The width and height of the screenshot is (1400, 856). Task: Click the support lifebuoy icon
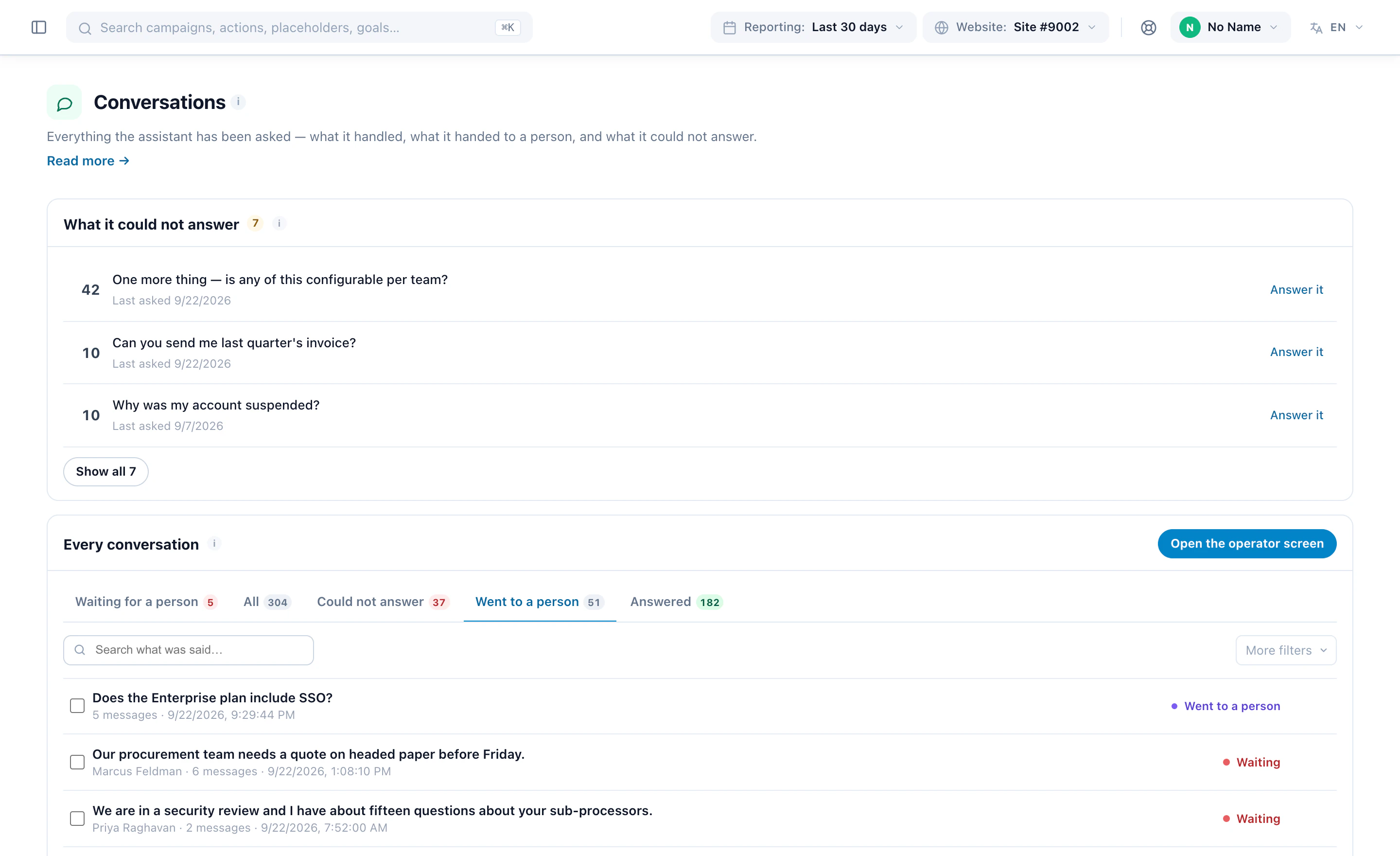1148,27
